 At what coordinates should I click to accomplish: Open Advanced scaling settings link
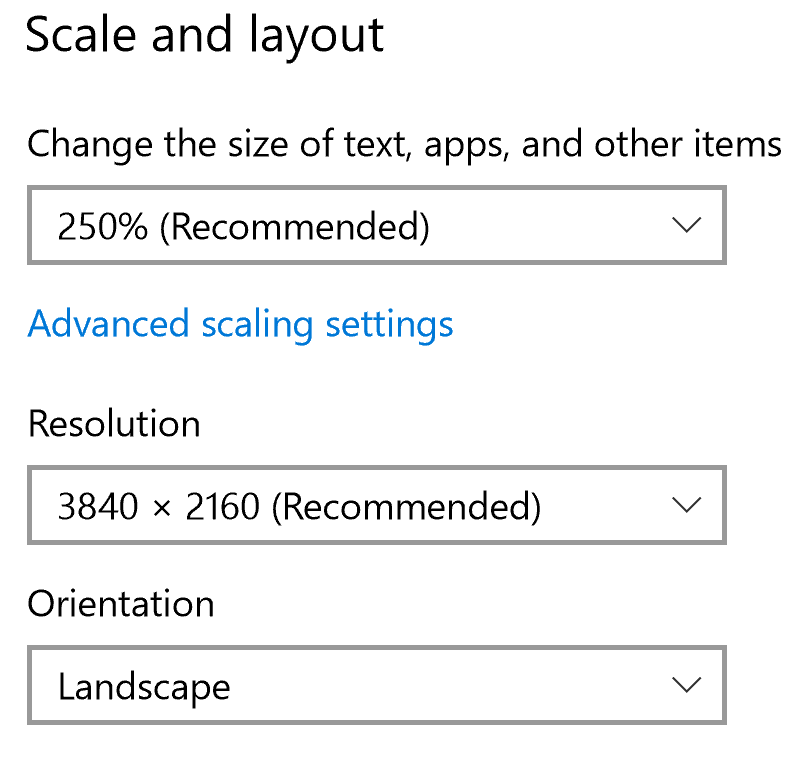click(240, 324)
